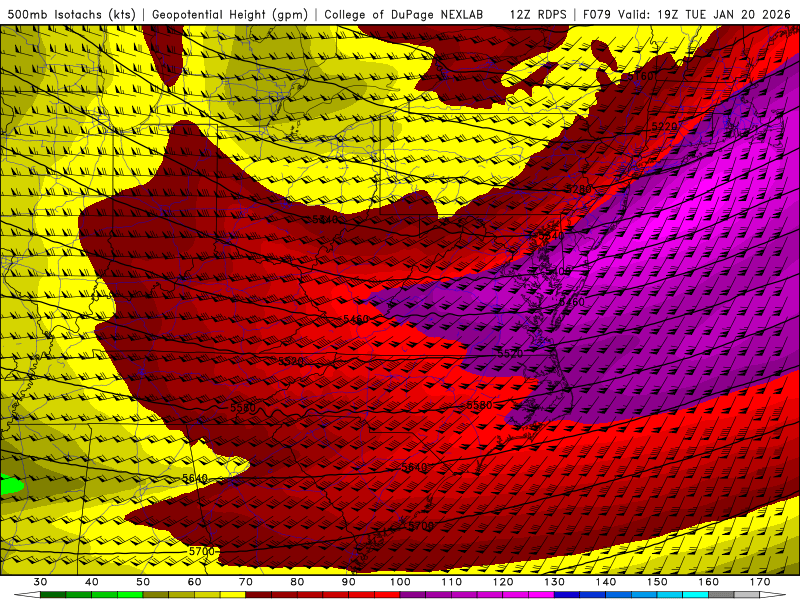
Task: Click the darkest red legend swatch at 70
Action: (259, 596)
